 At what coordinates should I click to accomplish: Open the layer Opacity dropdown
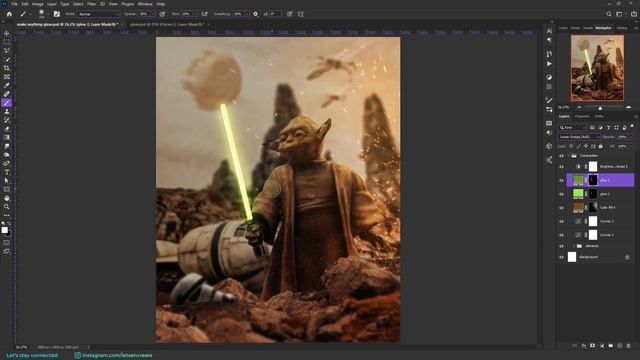(x=630, y=137)
